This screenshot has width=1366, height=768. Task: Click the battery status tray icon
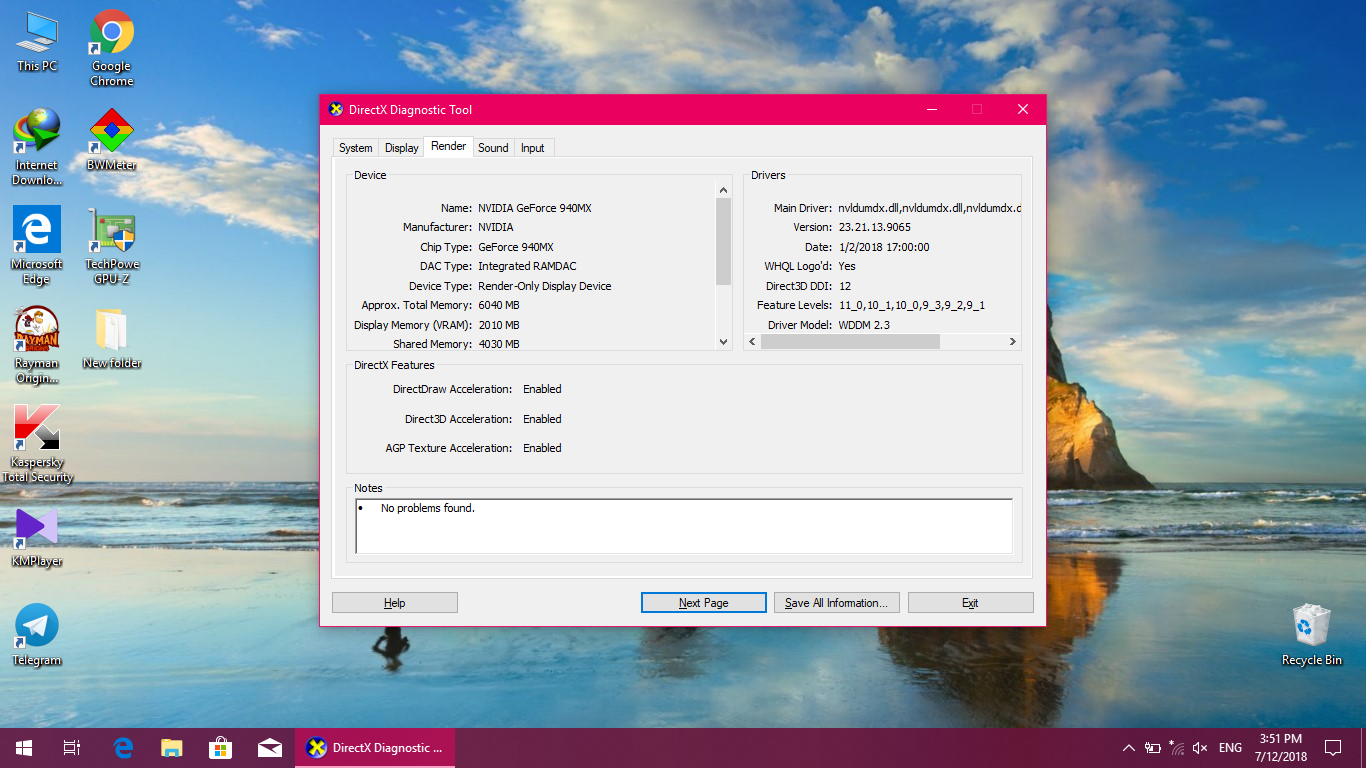coord(1153,748)
